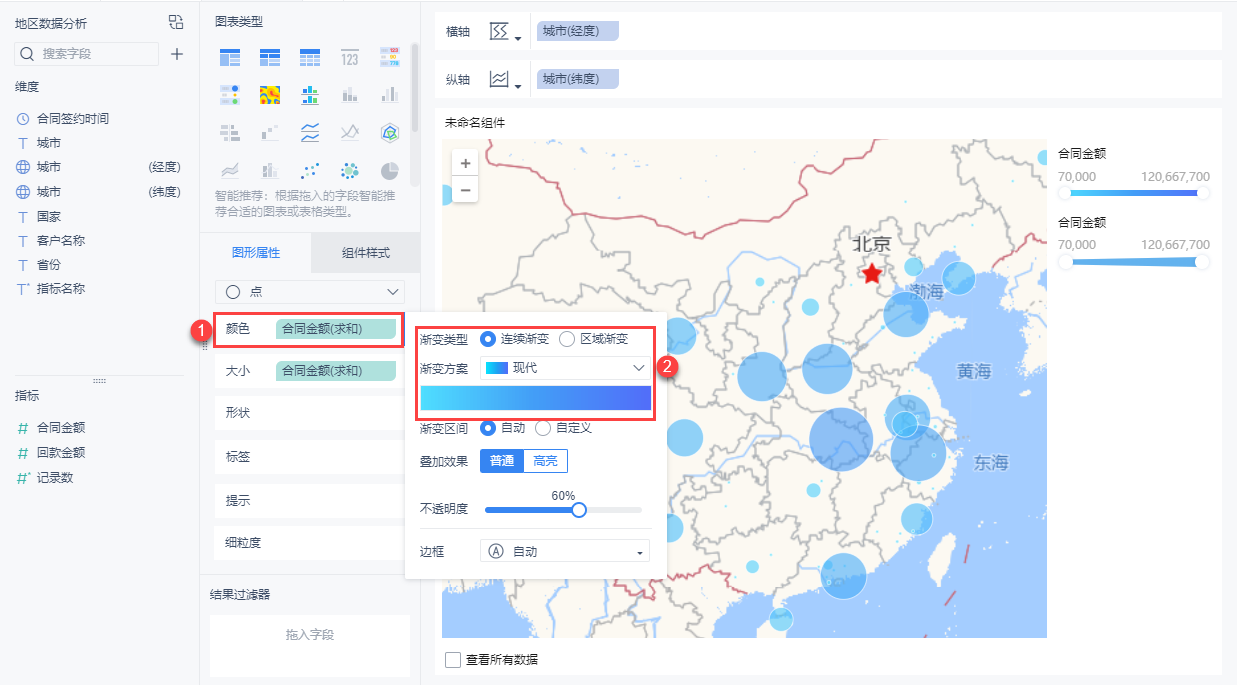Screen dimensions: 1237x685
Task: Switch to the 组件样式 tab
Action: point(365,253)
